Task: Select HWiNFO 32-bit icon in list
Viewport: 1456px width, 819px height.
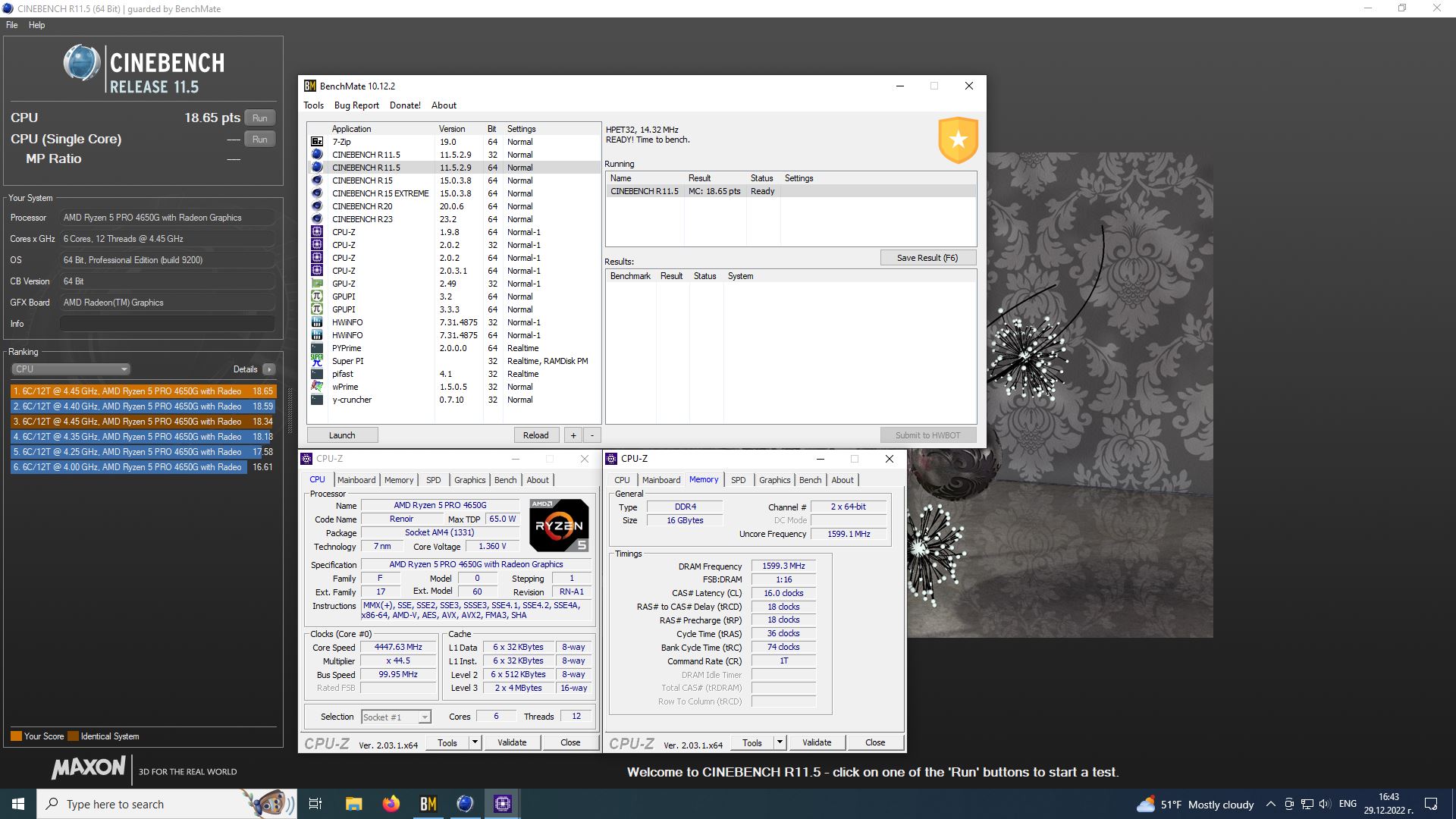Action: tap(317, 322)
